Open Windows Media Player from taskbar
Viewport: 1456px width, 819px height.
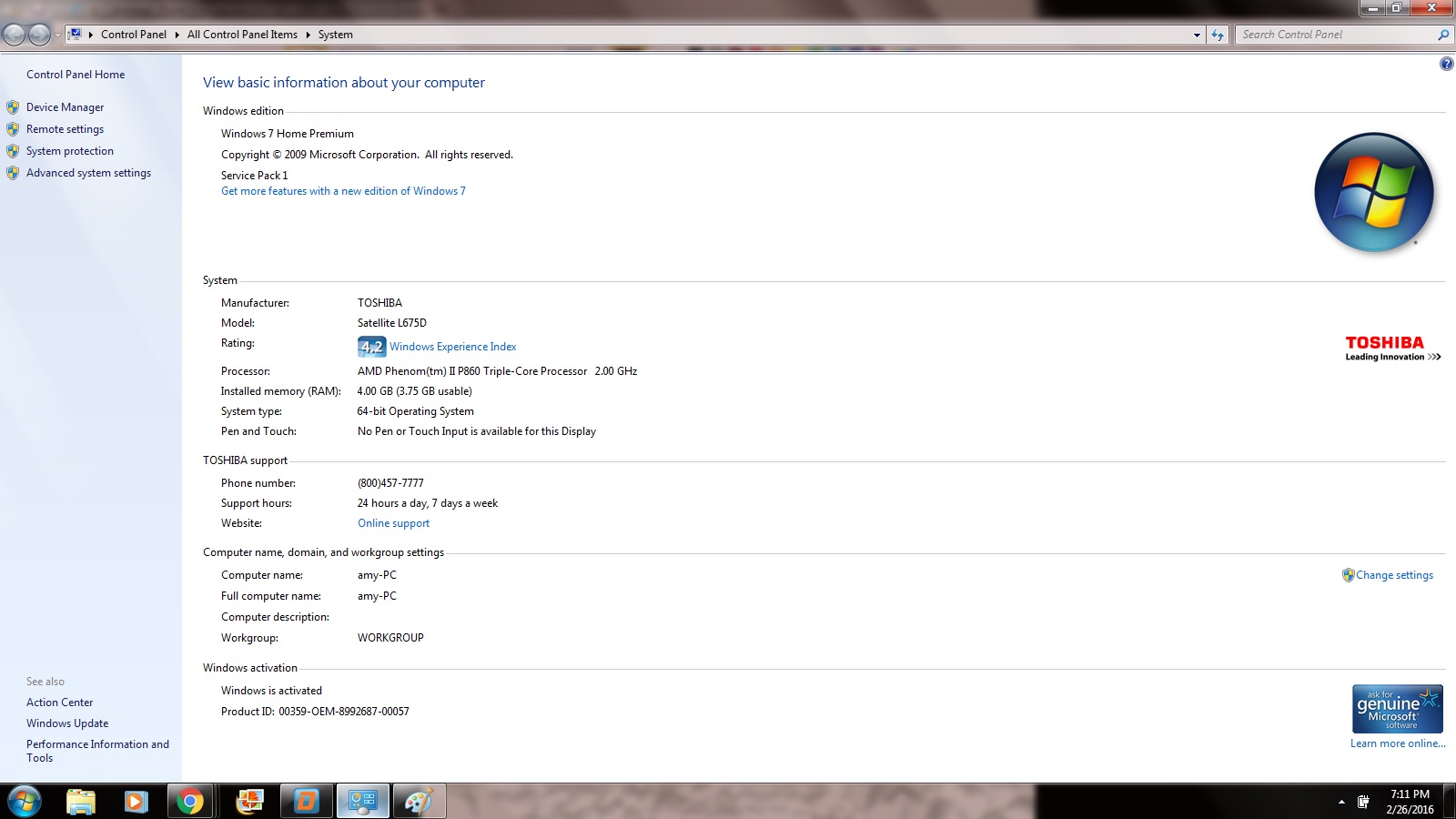click(136, 801)
